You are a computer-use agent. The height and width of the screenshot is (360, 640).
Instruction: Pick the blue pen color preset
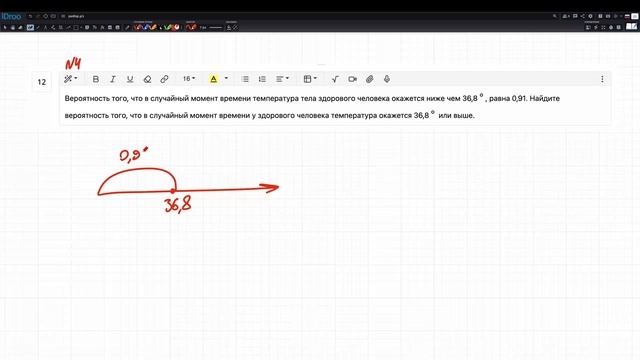point(146,27)
